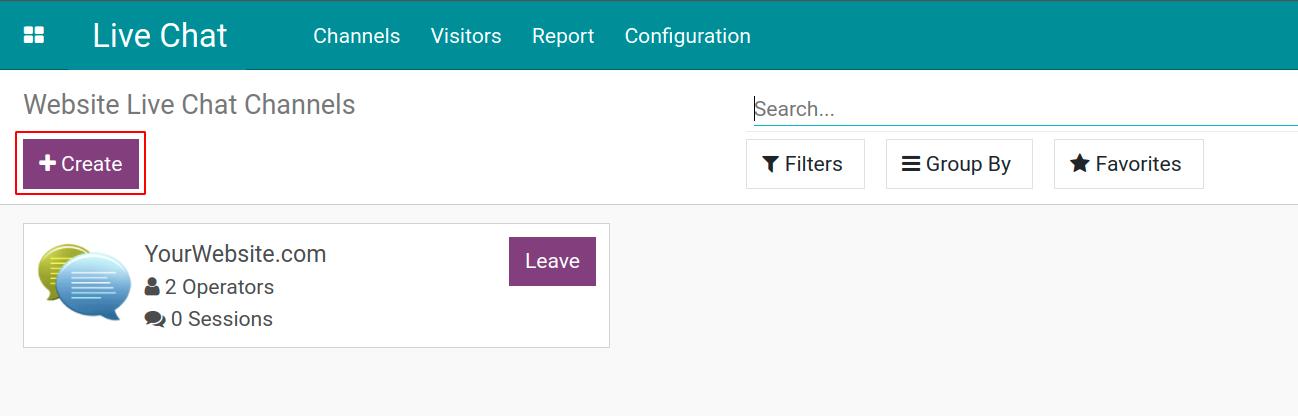Click the hamburger icon in Group By
The width and height of the screenshot is (1298, 416).
[x=911, y=164]
